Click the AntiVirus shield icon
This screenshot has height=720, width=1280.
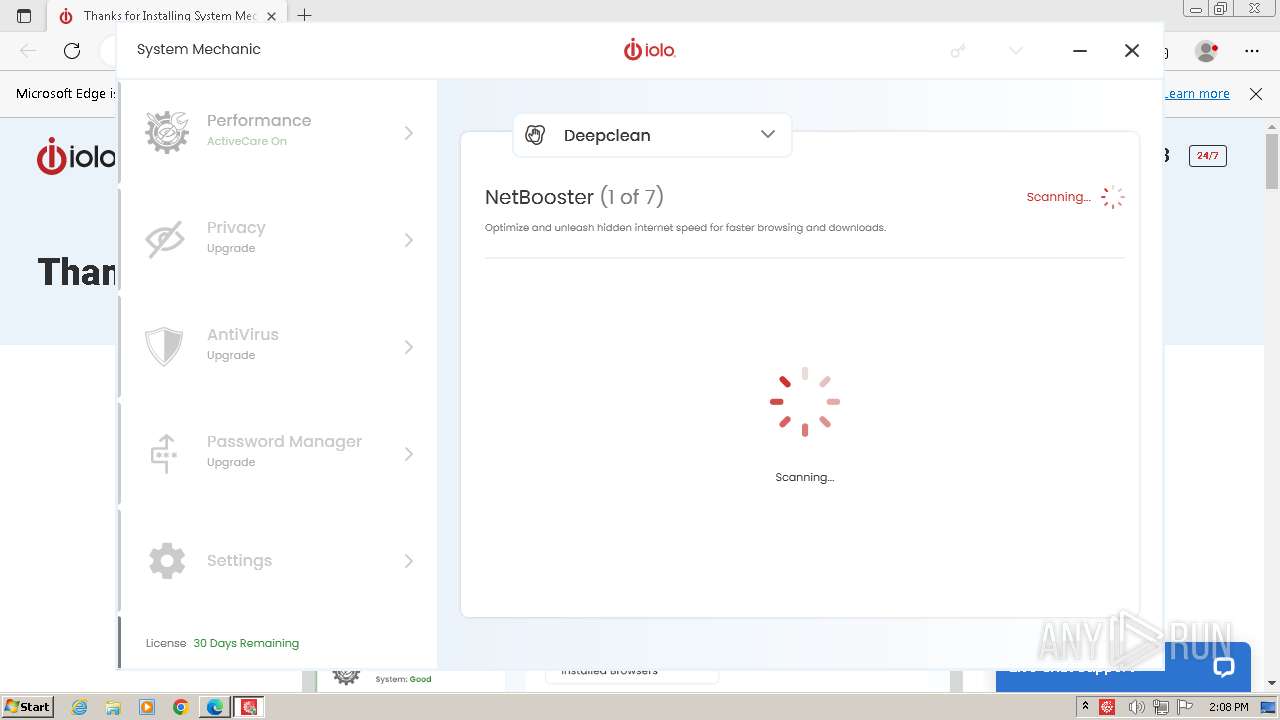click(164, 347)
